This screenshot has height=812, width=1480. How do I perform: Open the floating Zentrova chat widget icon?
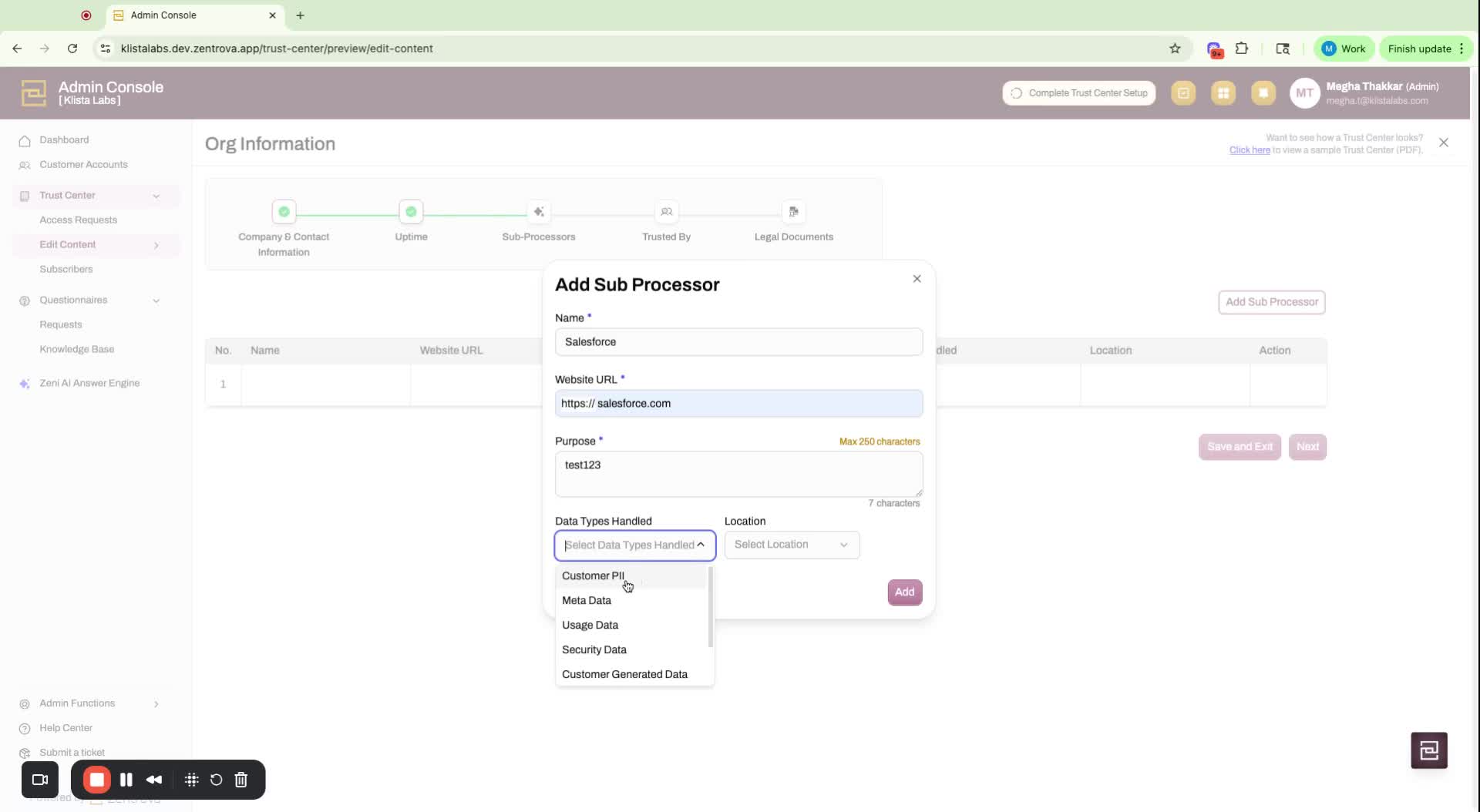point(1429,750)
